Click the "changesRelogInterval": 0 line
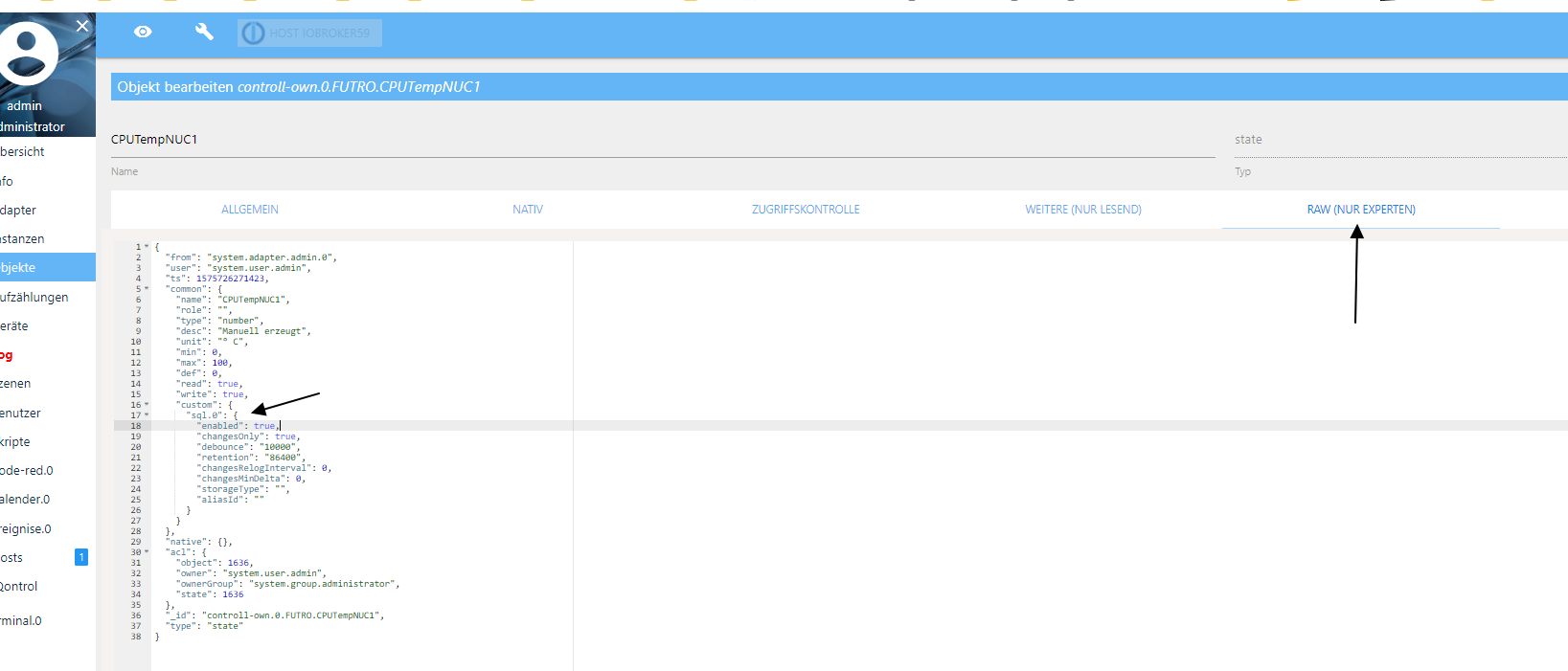The width and height of the screenshot is (1568, 671). [264, 468]
